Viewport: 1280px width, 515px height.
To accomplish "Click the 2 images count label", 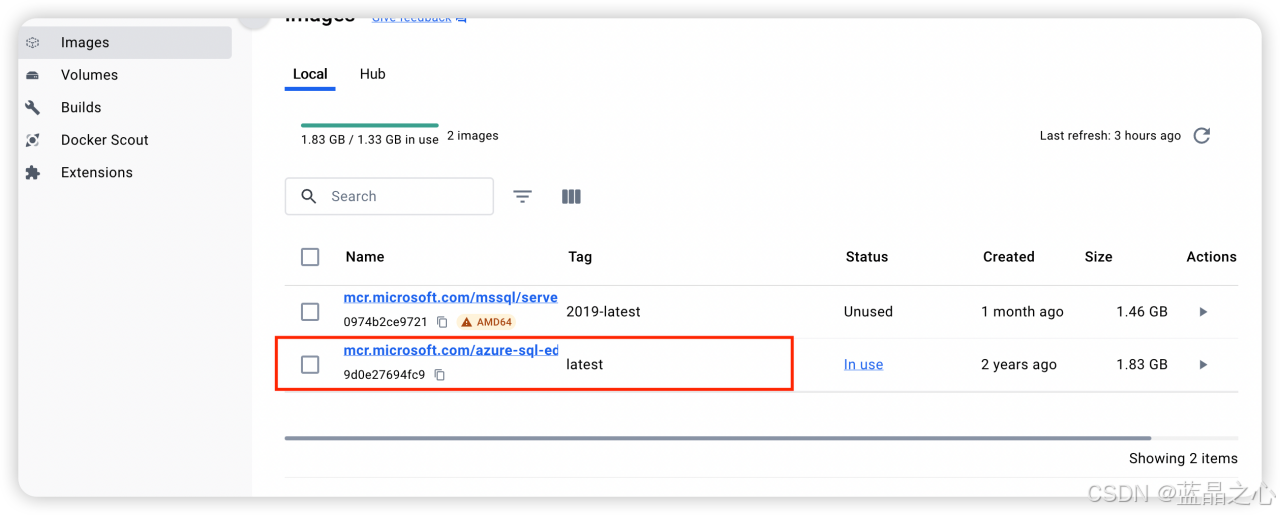I will coord(473,135).
